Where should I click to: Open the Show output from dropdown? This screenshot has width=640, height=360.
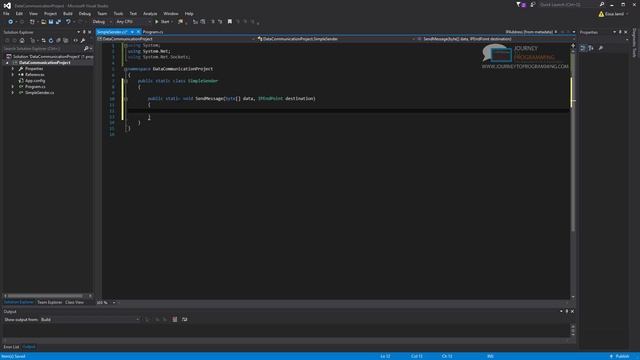pos(90,320)
